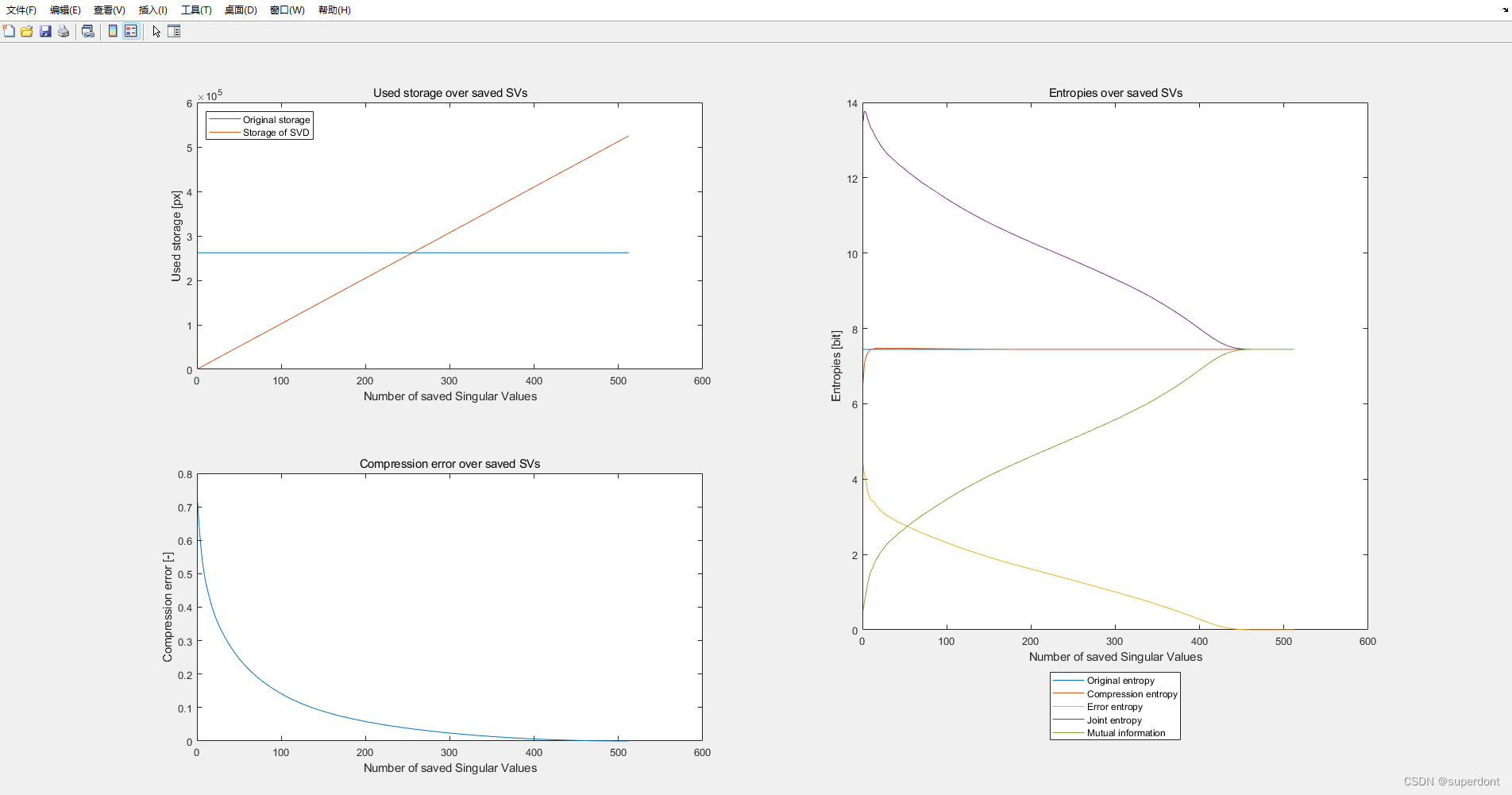
Task: Click y-axis label 'Used storage [px]'
Action: click(176, 236)
